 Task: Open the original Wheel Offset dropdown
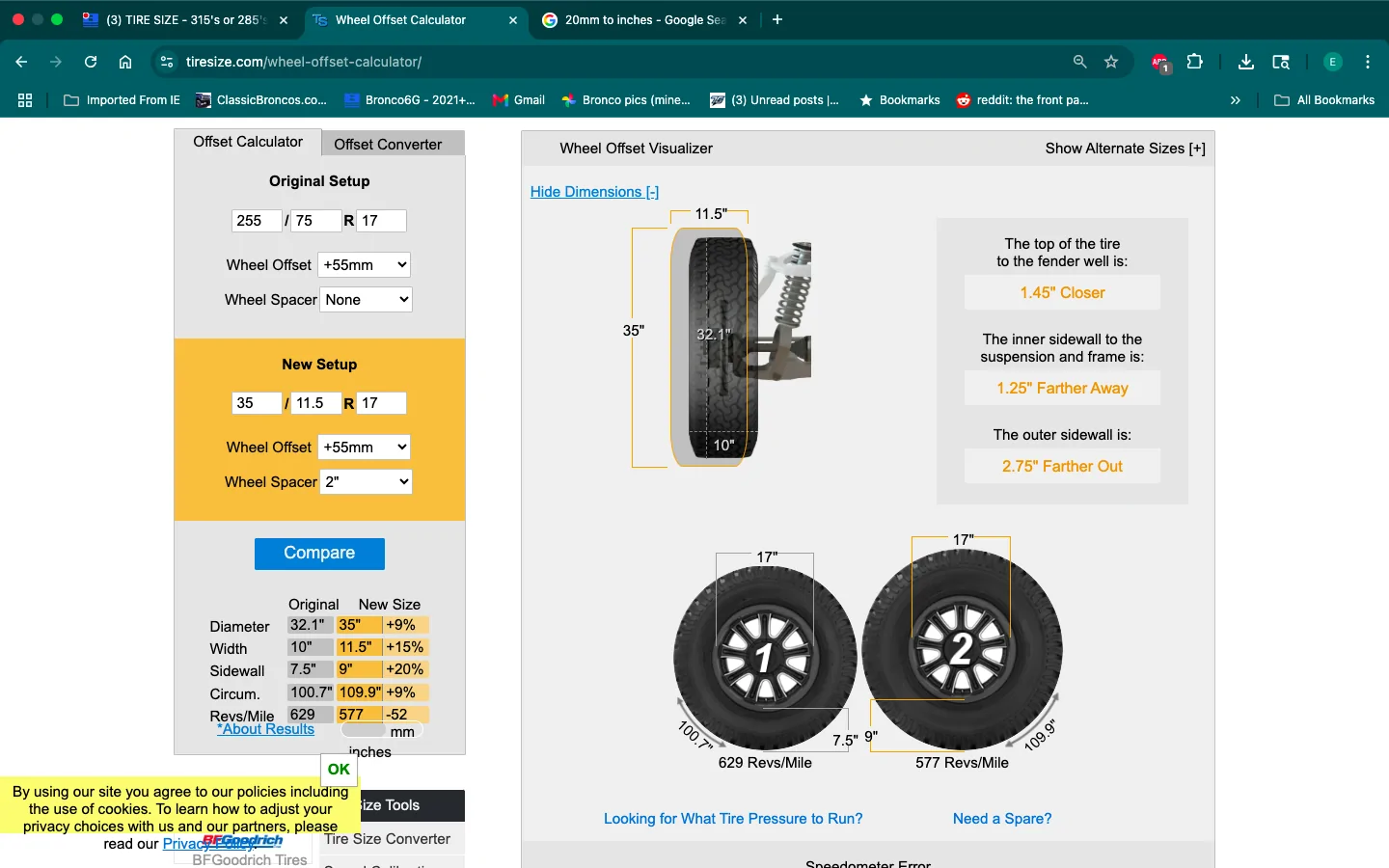pos(365,264)
